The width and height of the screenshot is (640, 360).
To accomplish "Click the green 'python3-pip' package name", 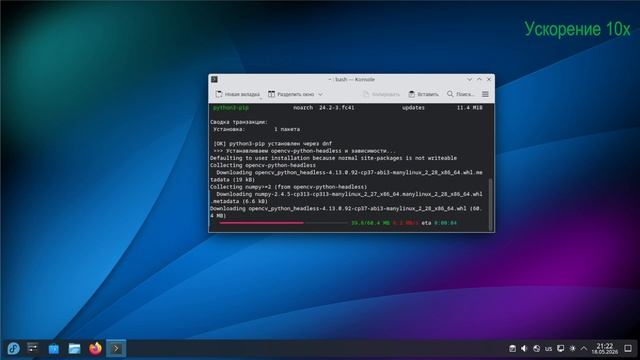I will [231, 108].
